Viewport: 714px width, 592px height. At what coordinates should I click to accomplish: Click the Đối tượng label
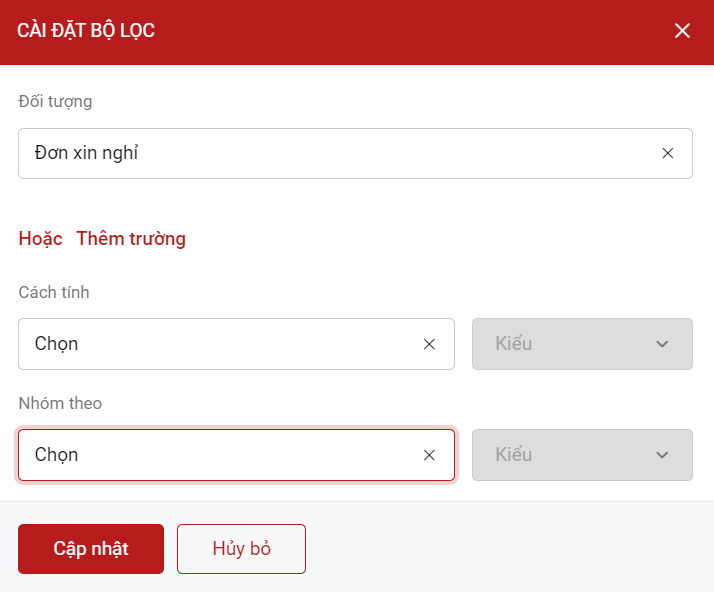55,101
